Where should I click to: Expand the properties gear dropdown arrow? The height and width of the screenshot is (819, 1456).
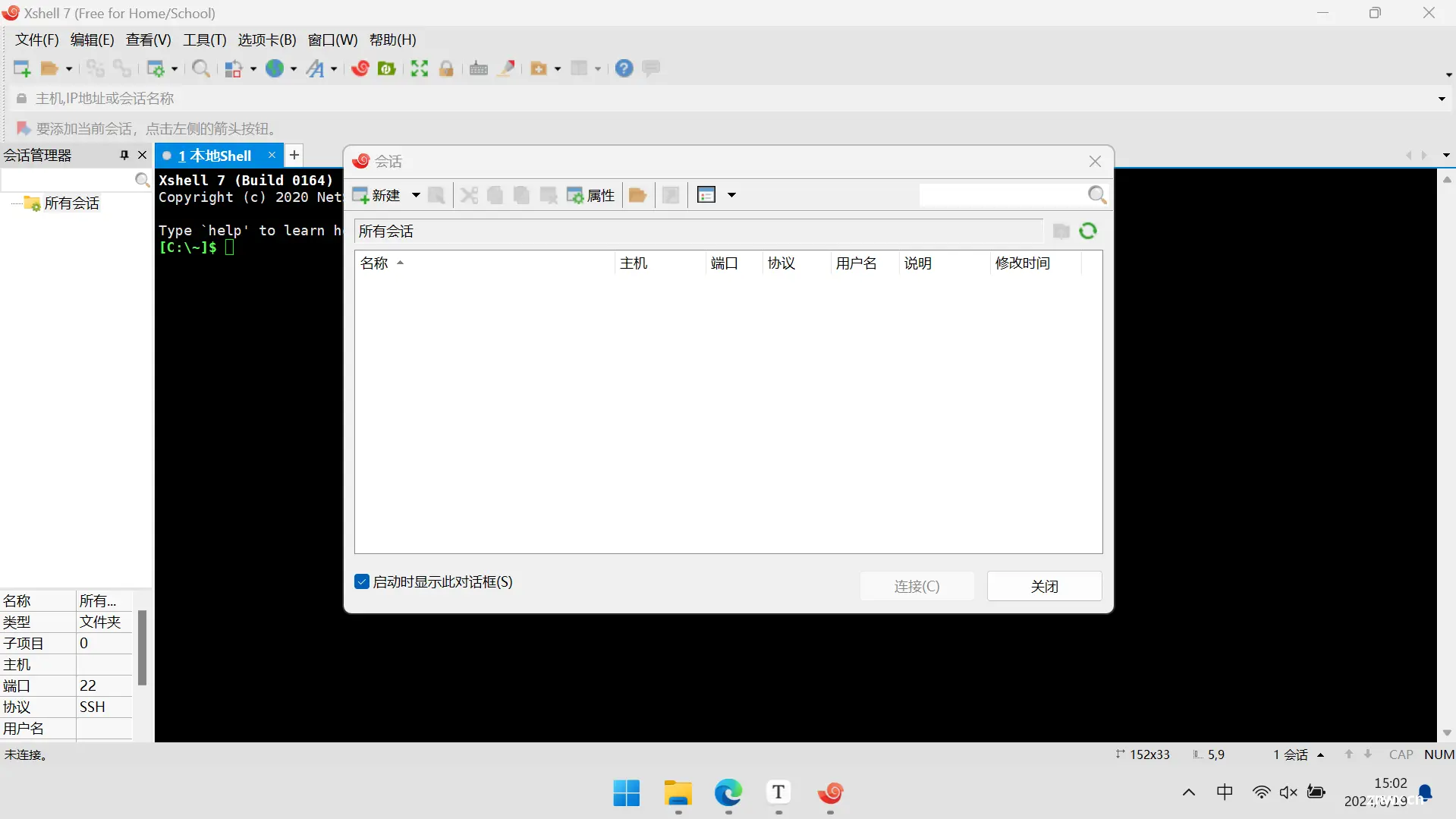(x=175, y=69)
